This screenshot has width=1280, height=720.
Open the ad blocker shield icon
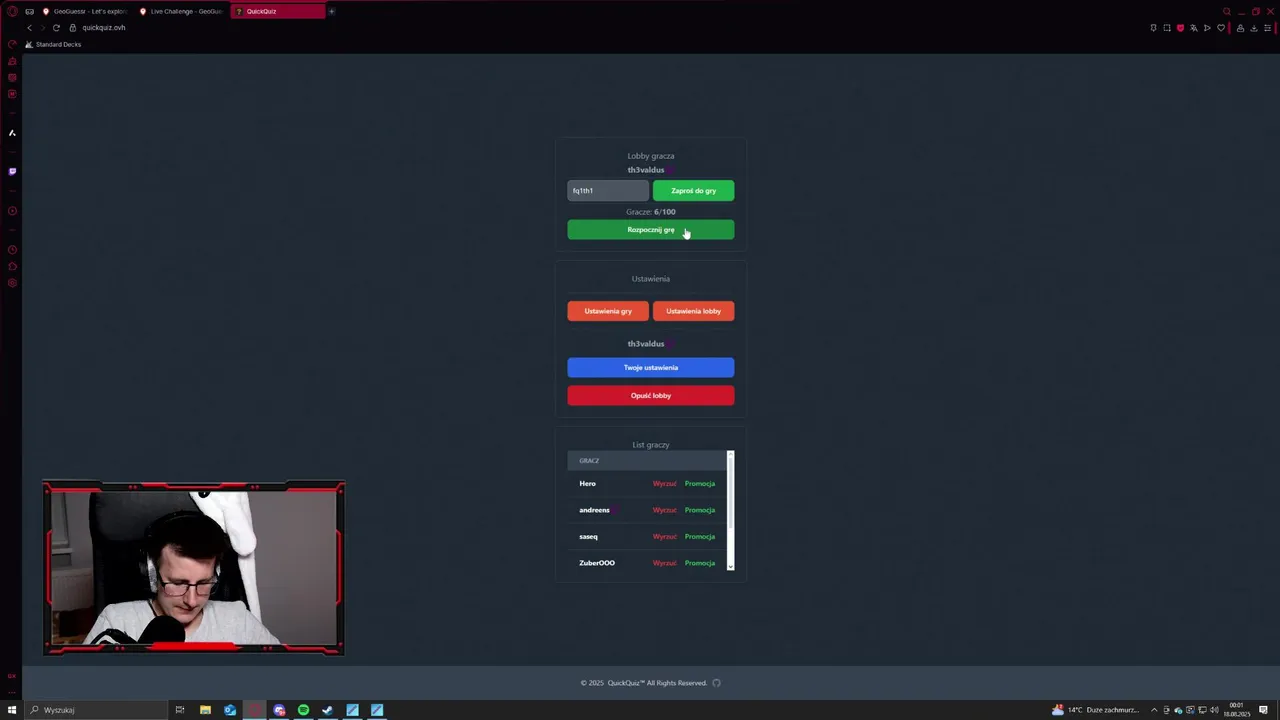click(x=1180, y=28)
